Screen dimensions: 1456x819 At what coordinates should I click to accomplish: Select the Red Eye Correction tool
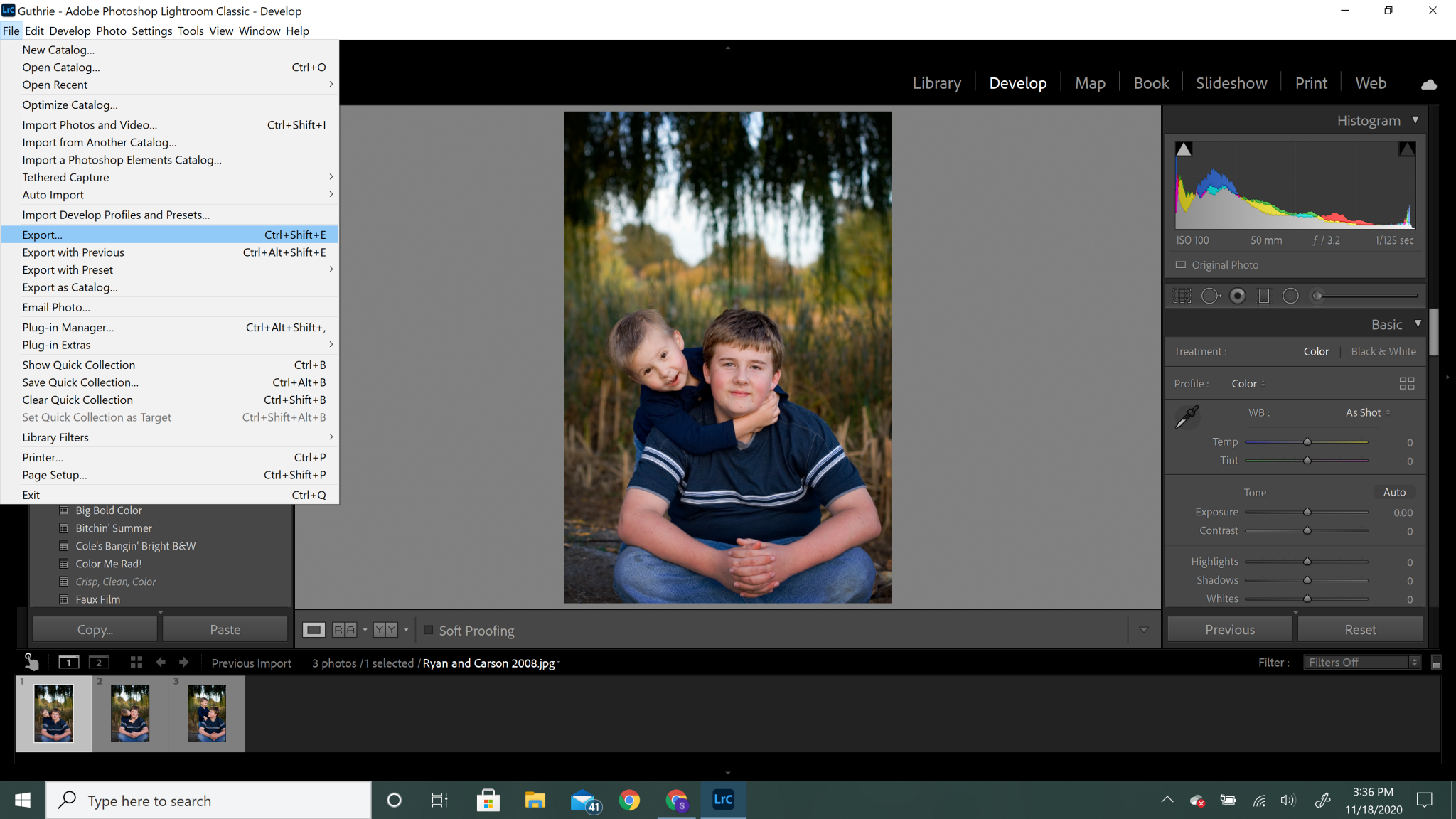point(1237,296)
